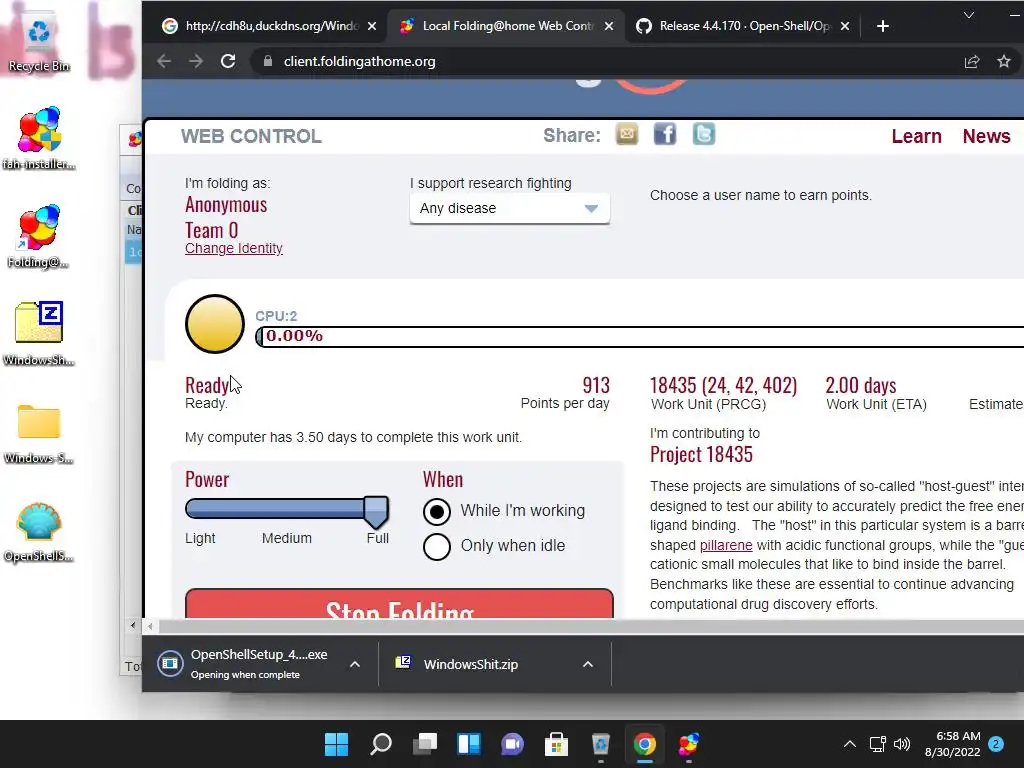Open Chat app on taskbar
The image size is (1024, 768).
[513, 744]
